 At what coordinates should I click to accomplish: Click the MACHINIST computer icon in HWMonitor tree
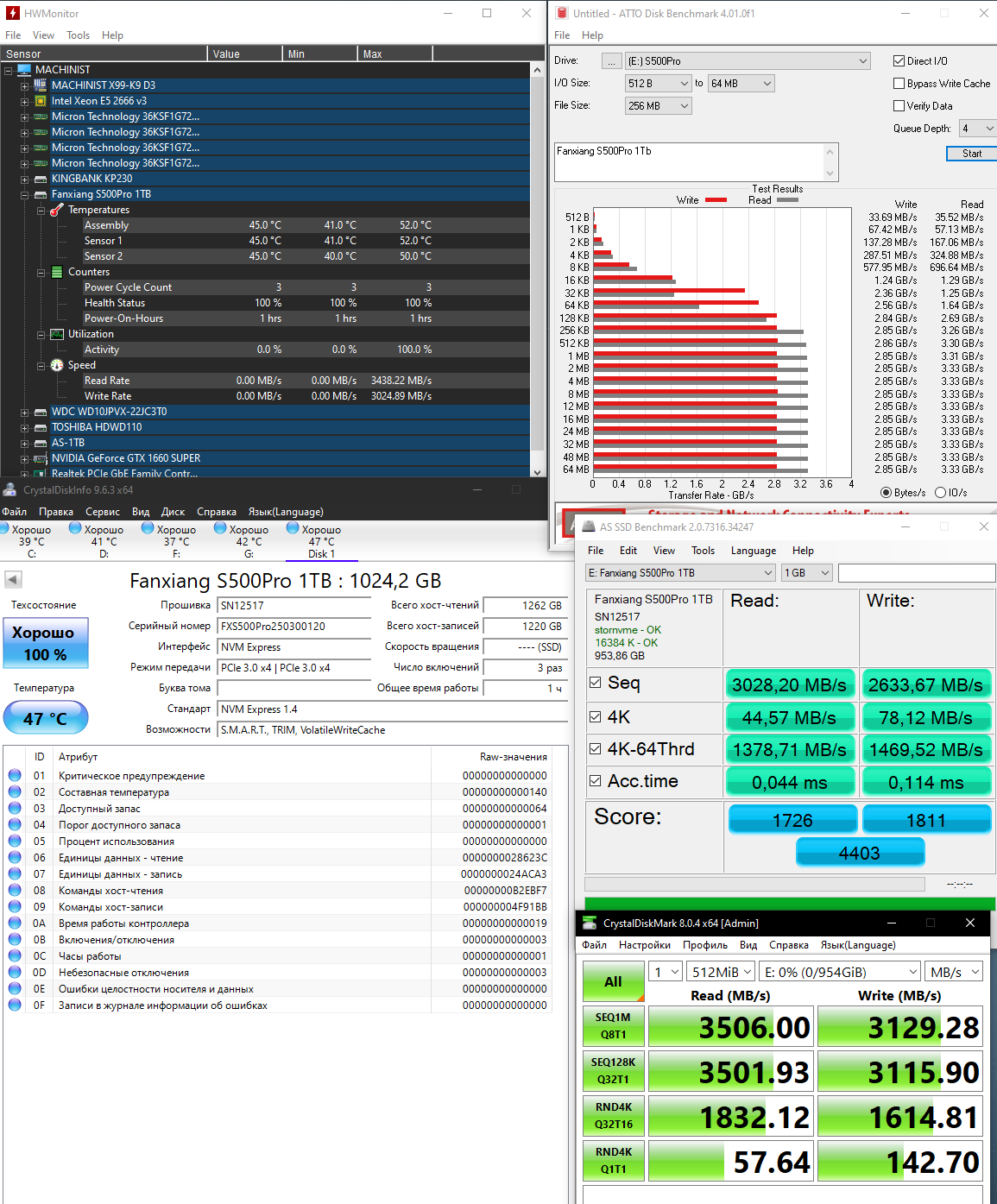(24, 70)
